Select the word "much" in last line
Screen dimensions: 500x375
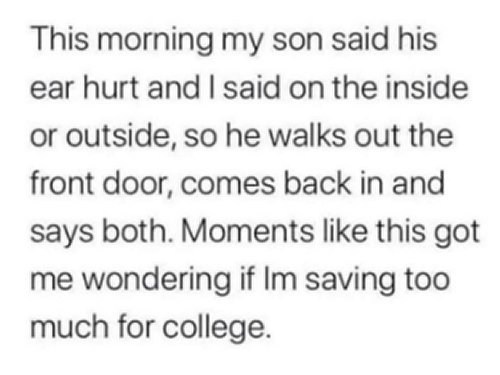pos(69,326)
